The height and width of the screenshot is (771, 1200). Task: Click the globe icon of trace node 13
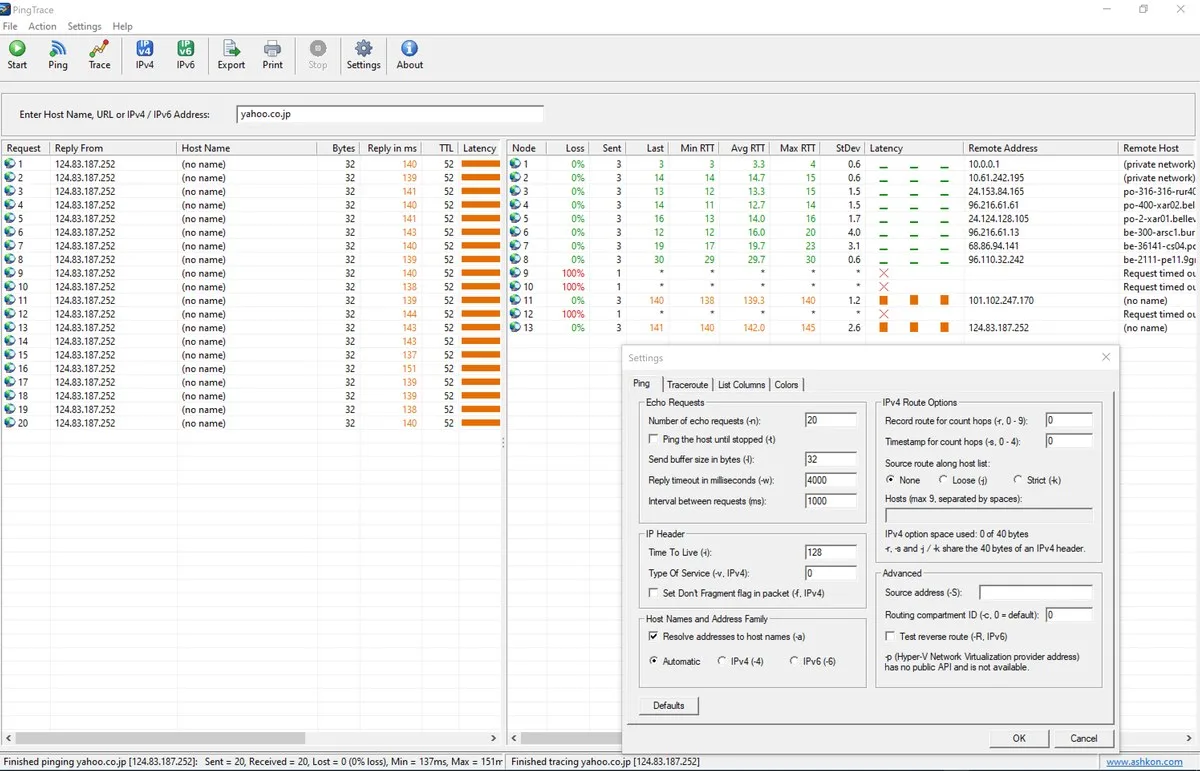(516, 328)
